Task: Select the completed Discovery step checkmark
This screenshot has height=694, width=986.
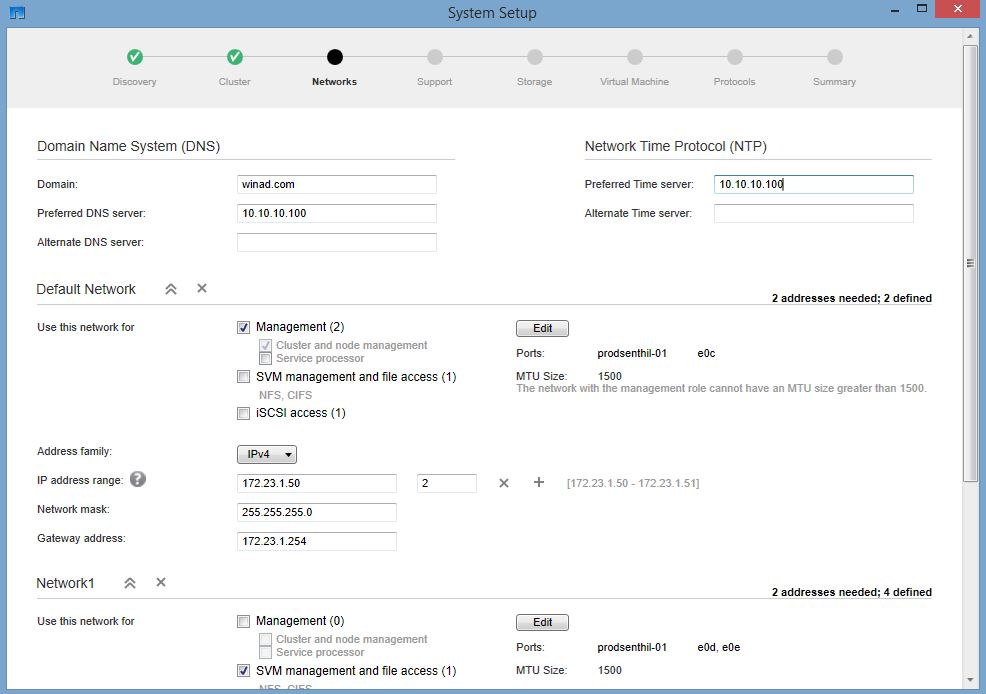Action: (135, 57)
